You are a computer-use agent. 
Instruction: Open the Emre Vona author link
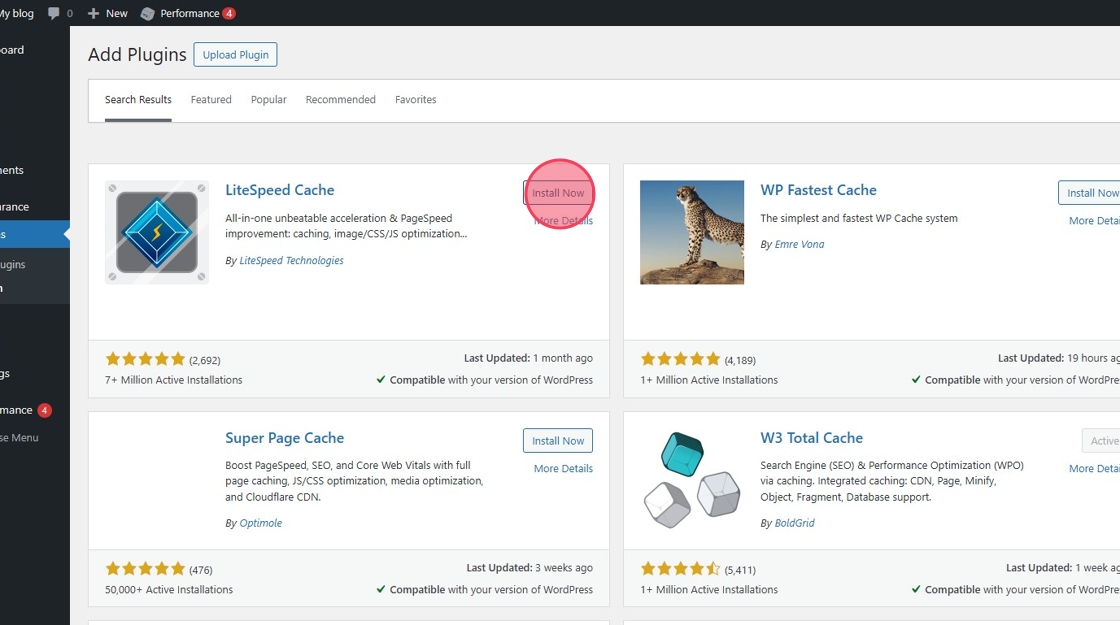coord(799,245)
